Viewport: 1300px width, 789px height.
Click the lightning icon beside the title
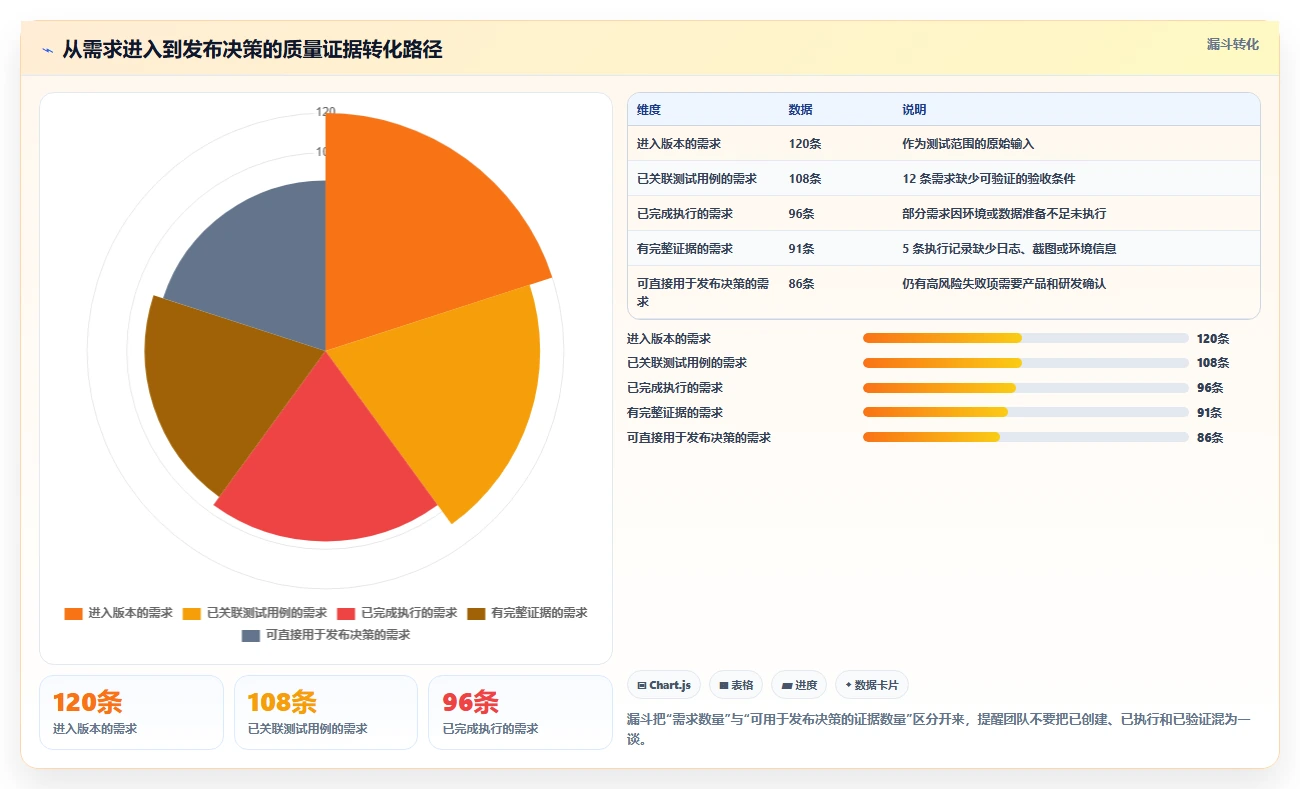47,49
